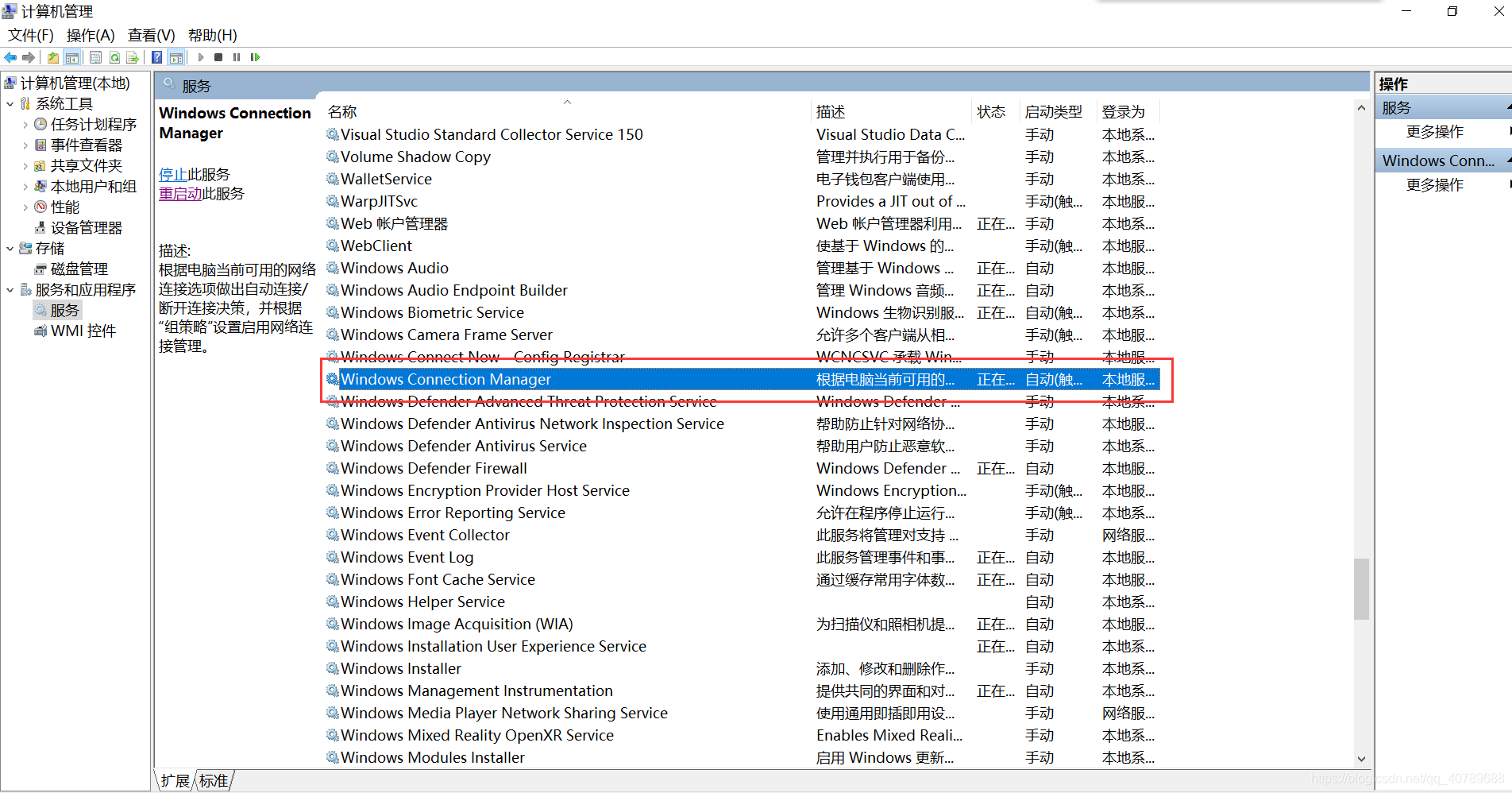This screenshot has width=1512, height=793.
Task: Open the 操作(A) menu
Action: (91, 35)
